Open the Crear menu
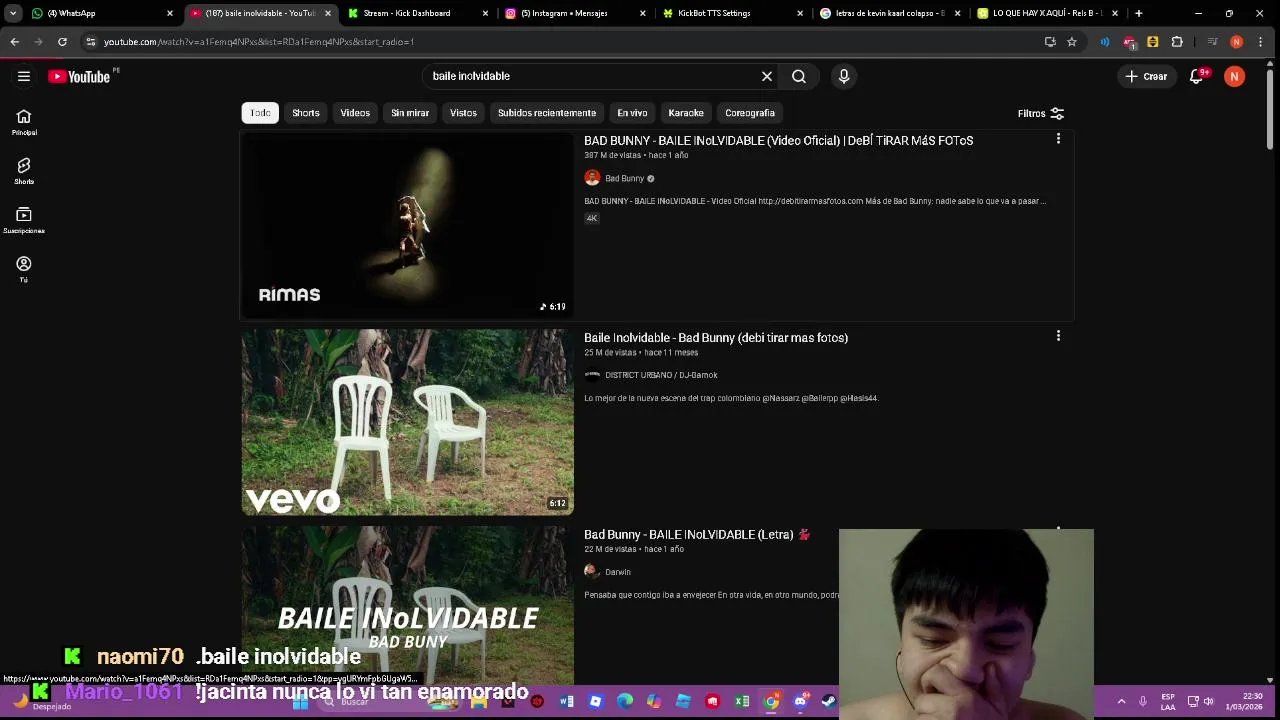 1146,76
